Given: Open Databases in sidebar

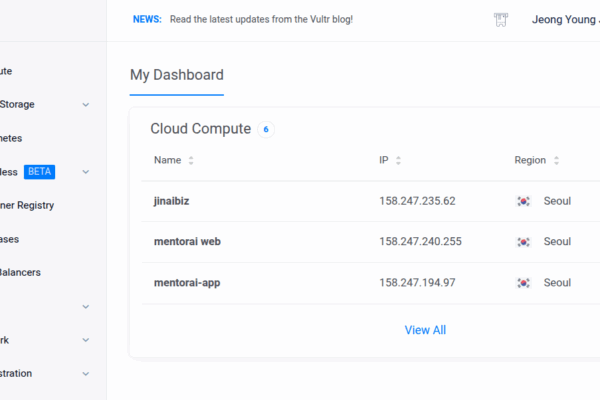Looking at the screenshot, I should coord(10,239).
